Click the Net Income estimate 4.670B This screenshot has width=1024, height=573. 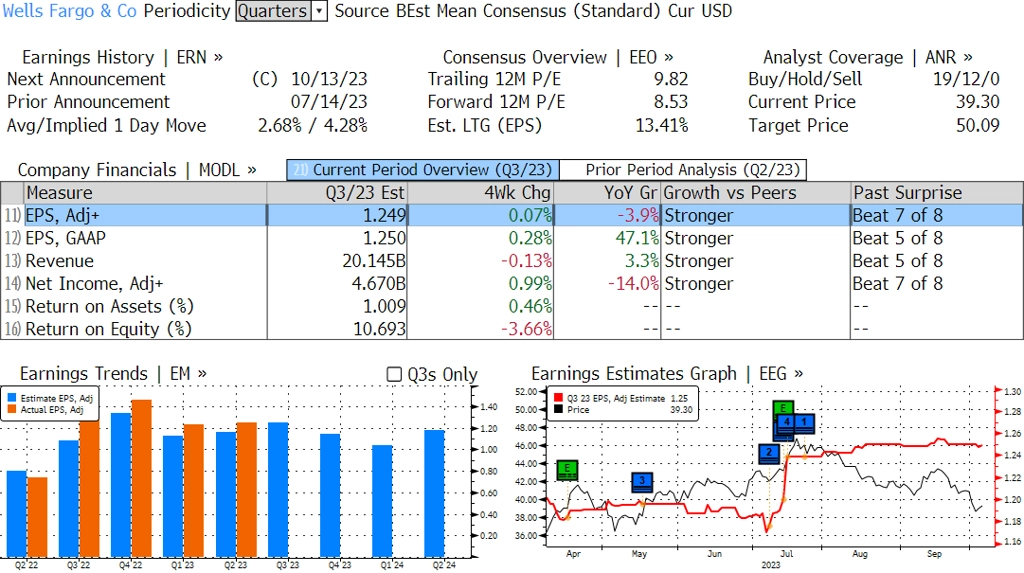379,284
